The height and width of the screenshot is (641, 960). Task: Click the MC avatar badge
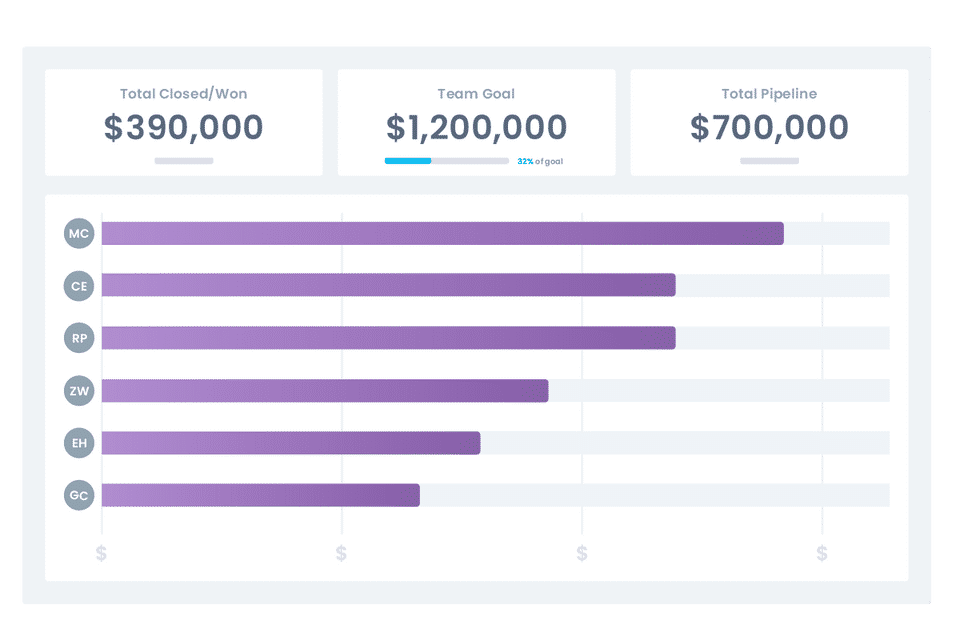pos(79,234)
